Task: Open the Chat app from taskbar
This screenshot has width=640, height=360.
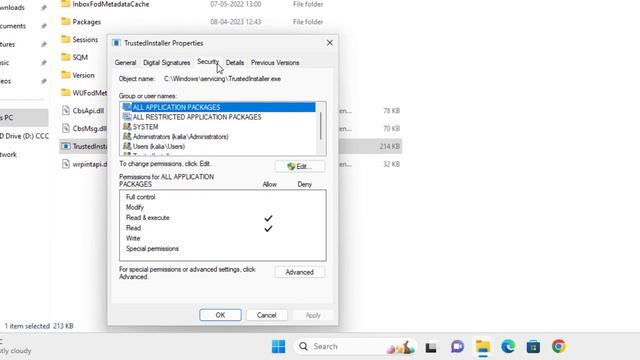Action: coord(457,347)
